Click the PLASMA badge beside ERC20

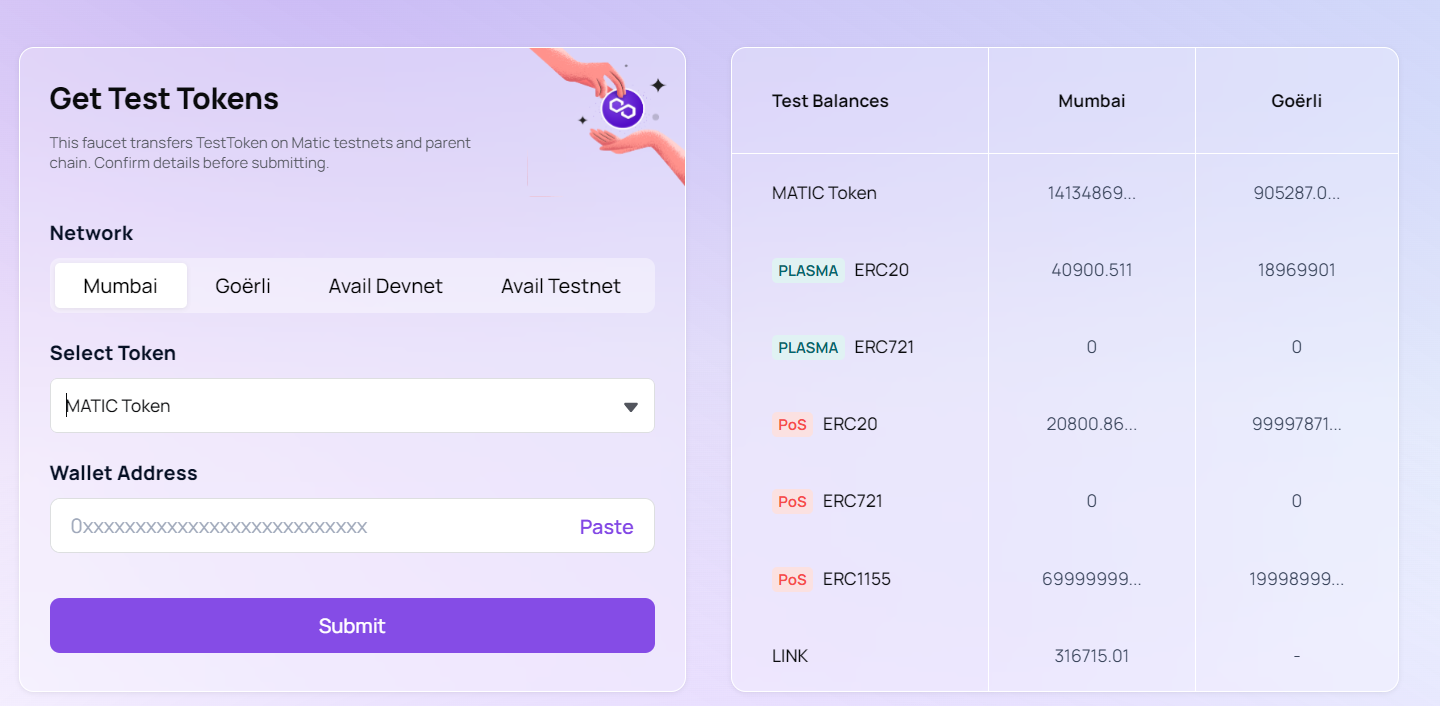pos(808,270)
